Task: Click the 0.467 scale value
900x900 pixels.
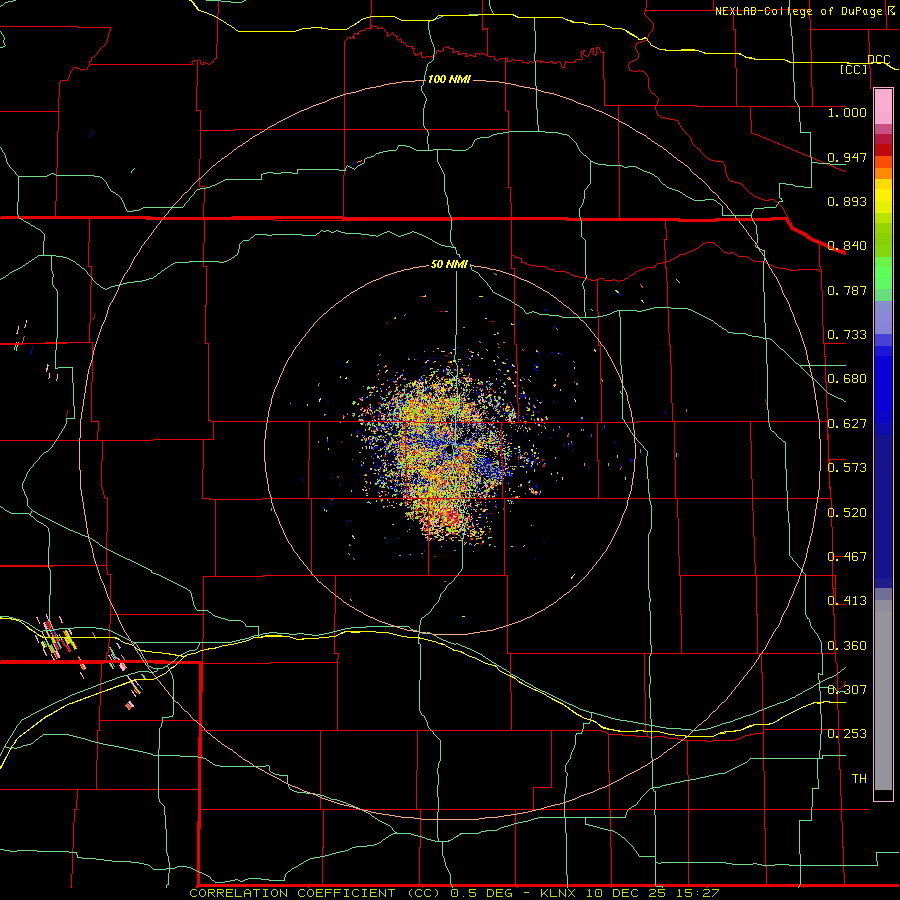Action: pos(847,557)
